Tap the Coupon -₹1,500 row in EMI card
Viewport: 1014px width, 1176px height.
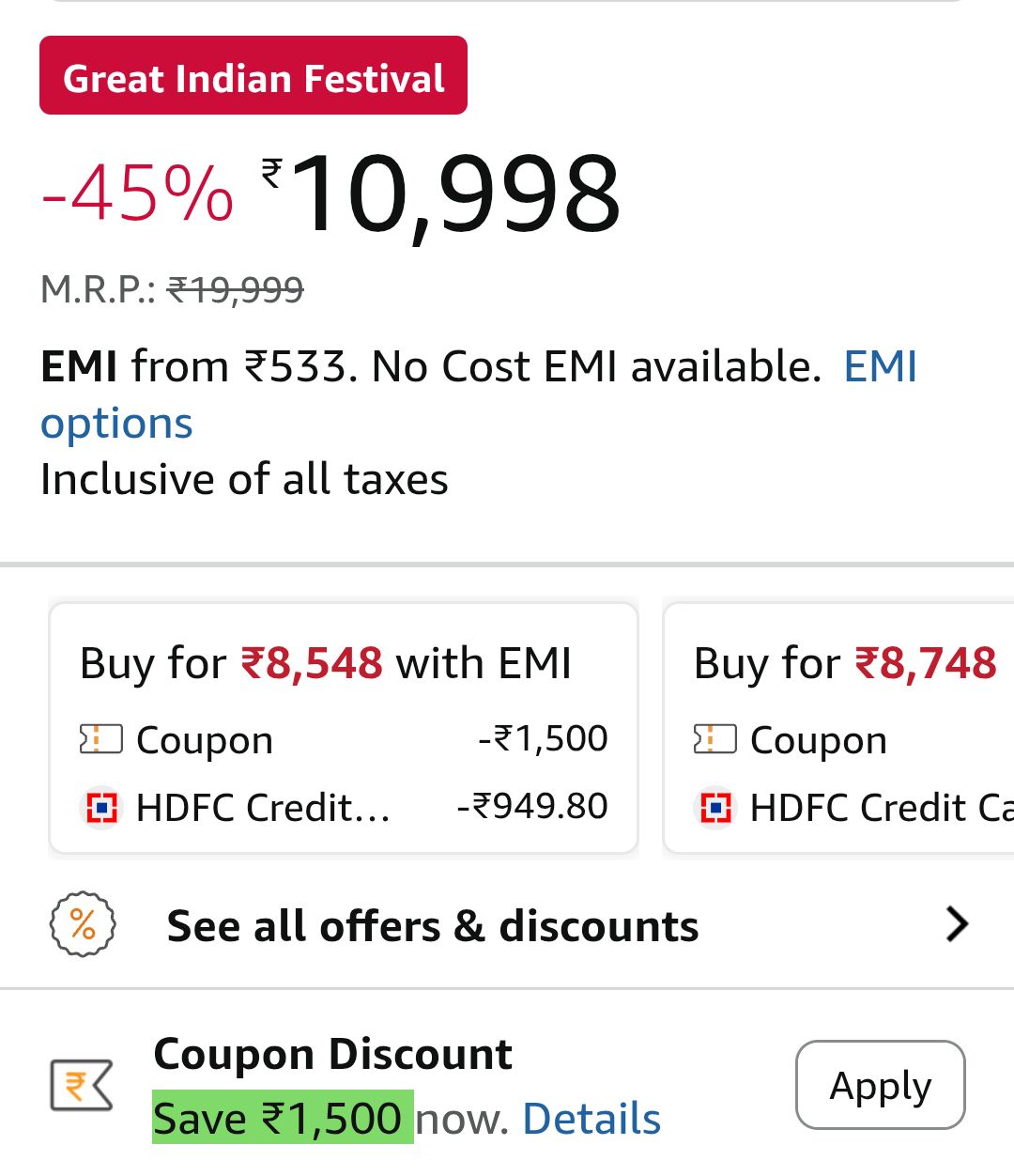pyautogui.click(x=344, y=740)
